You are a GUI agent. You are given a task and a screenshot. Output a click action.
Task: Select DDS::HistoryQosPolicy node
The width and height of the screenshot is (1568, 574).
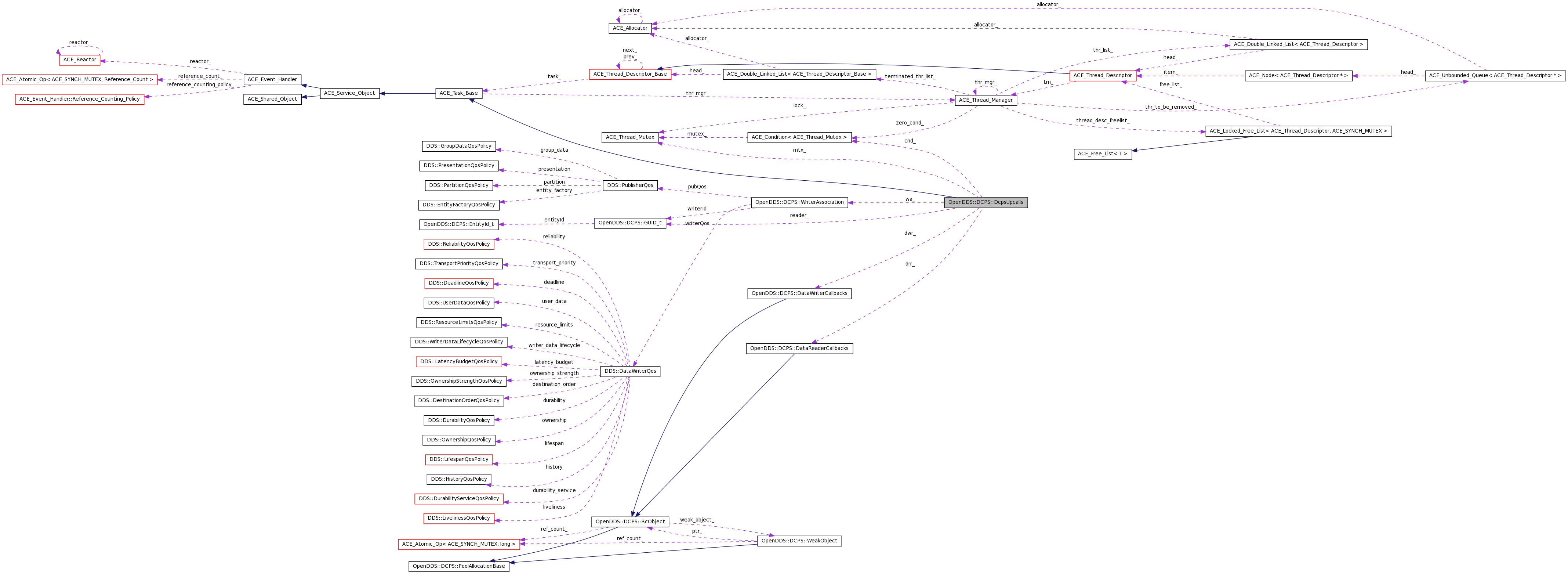pyautogui.click(x=458, y=480)
